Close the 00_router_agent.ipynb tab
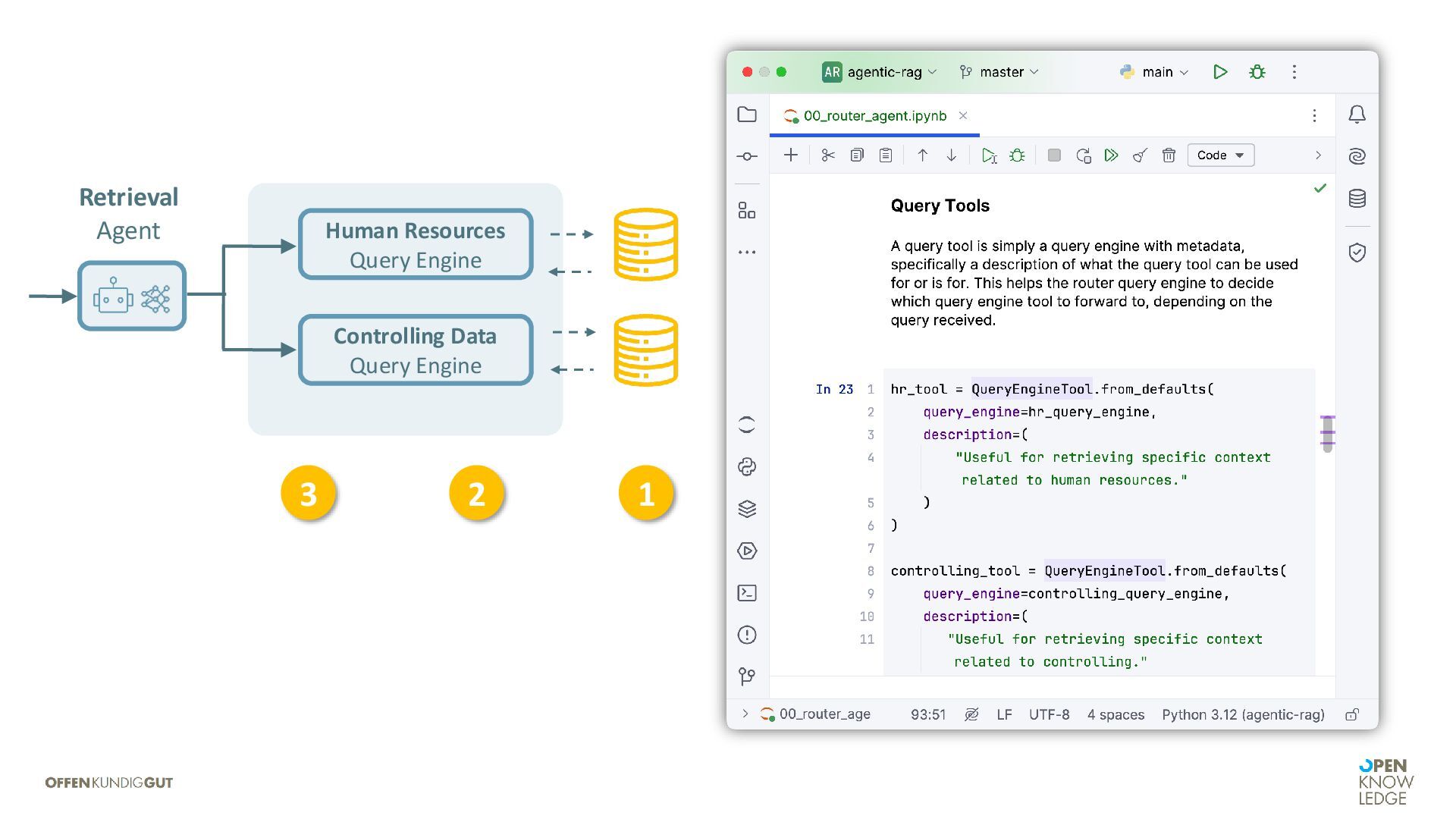The height and width of the screenshot is (819, 1456). coord(963,115)
